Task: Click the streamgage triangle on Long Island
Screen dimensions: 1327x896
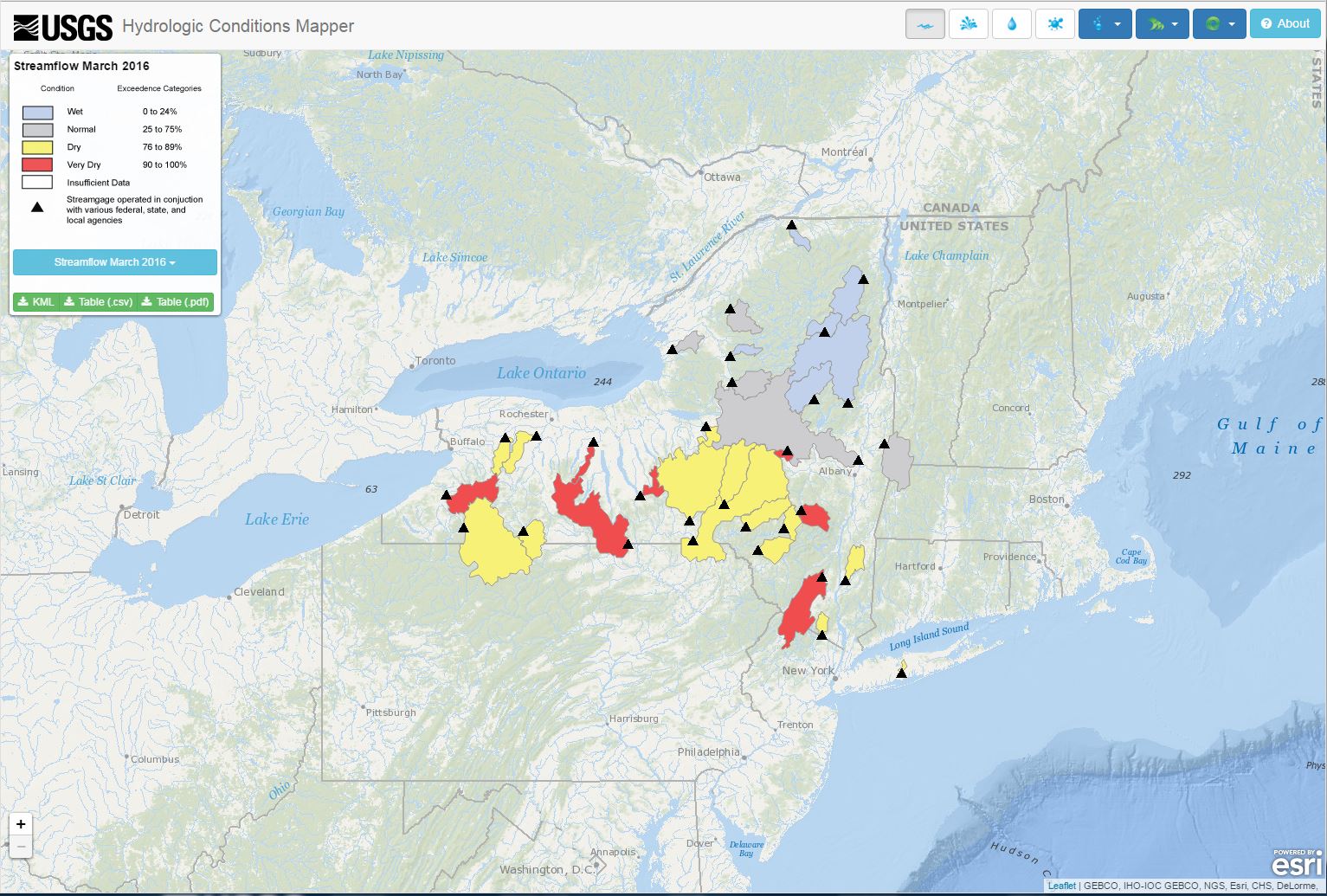Action: [901, 673]
